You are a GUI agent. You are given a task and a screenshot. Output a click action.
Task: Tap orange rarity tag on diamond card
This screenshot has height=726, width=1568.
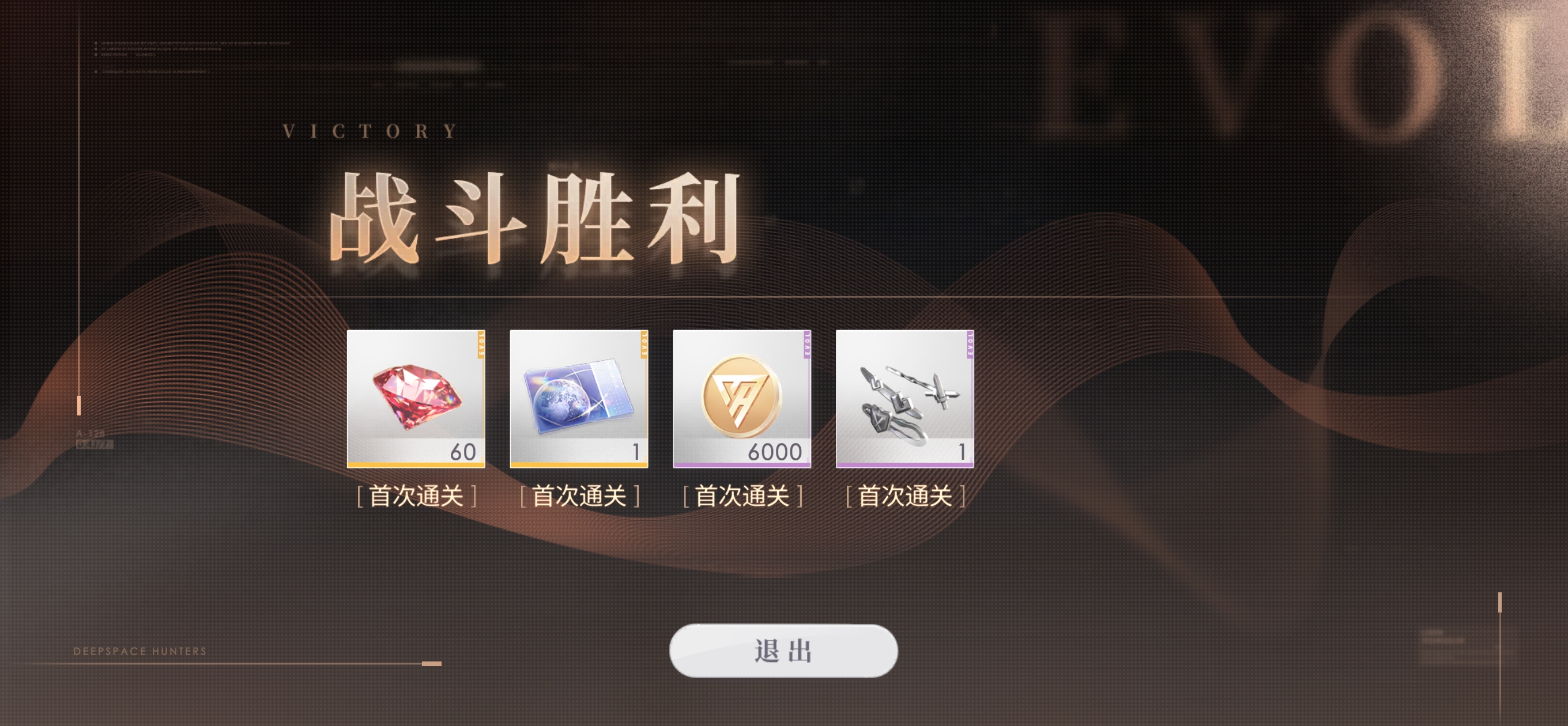pyautogui.click(x=481, y=345)
